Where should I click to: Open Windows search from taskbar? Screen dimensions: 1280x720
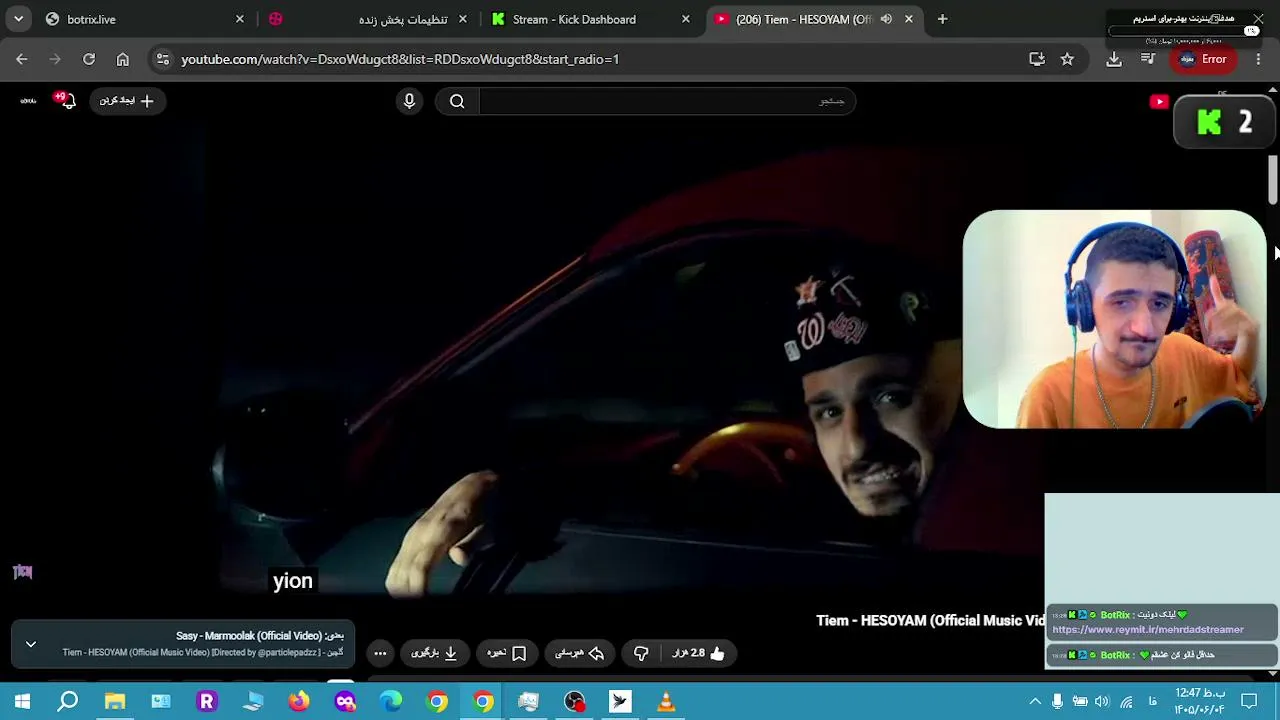coord(68,701)
